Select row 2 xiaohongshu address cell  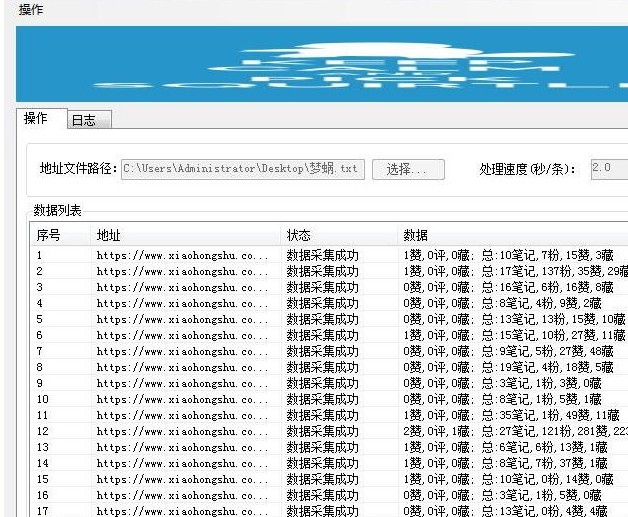pyautogui.click(x=182, y=271)
